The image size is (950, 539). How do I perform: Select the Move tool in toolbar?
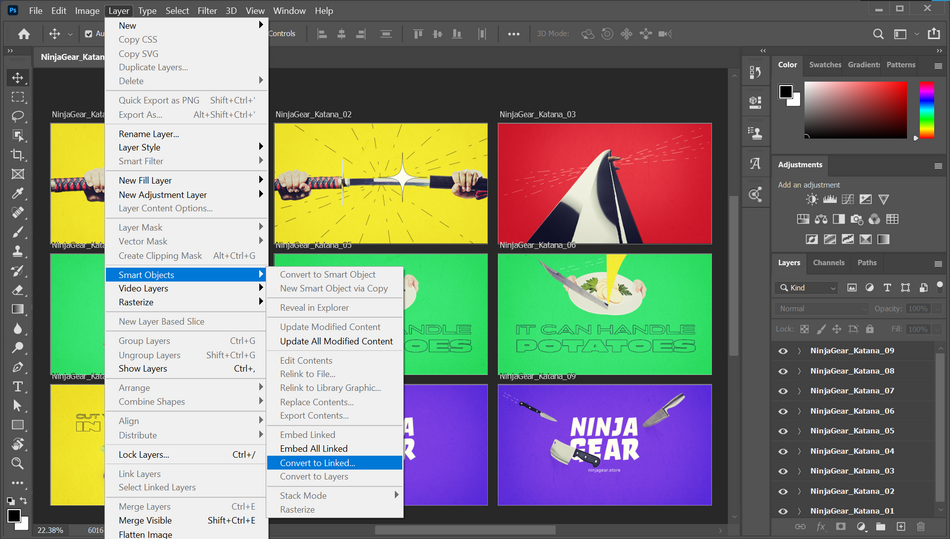tap(18, 78)
